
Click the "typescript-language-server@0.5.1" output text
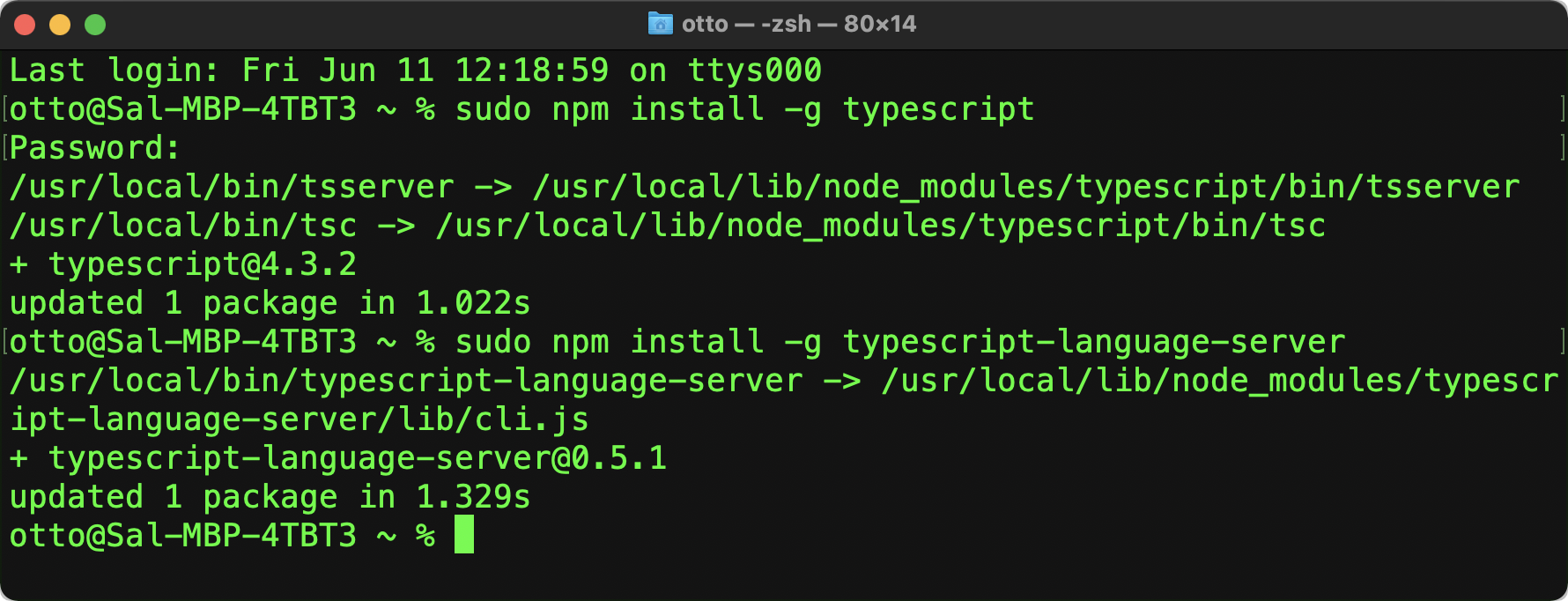tap(357, 458)
